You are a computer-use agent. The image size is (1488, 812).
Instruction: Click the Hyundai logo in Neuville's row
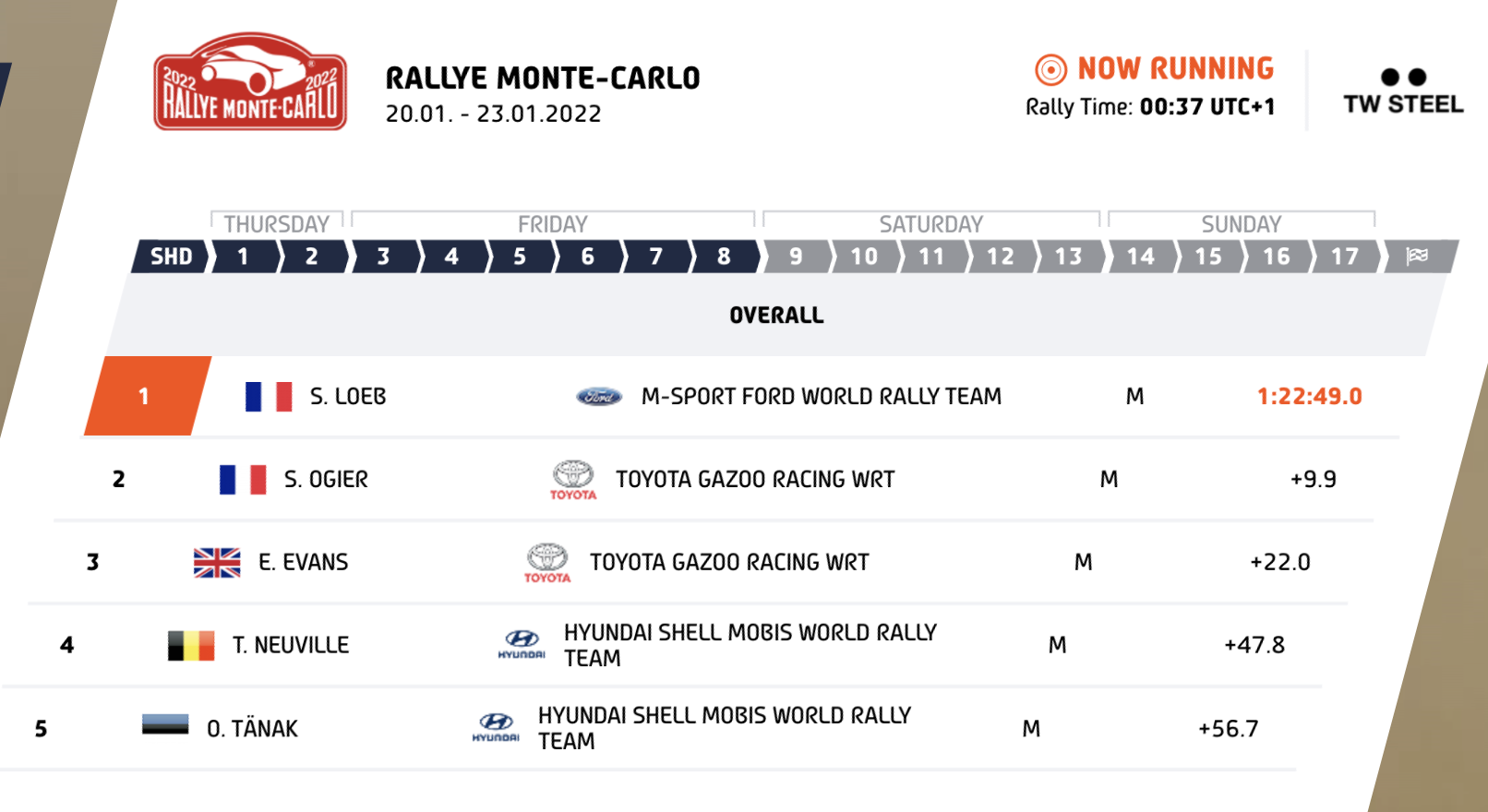(x=522, y=644)
